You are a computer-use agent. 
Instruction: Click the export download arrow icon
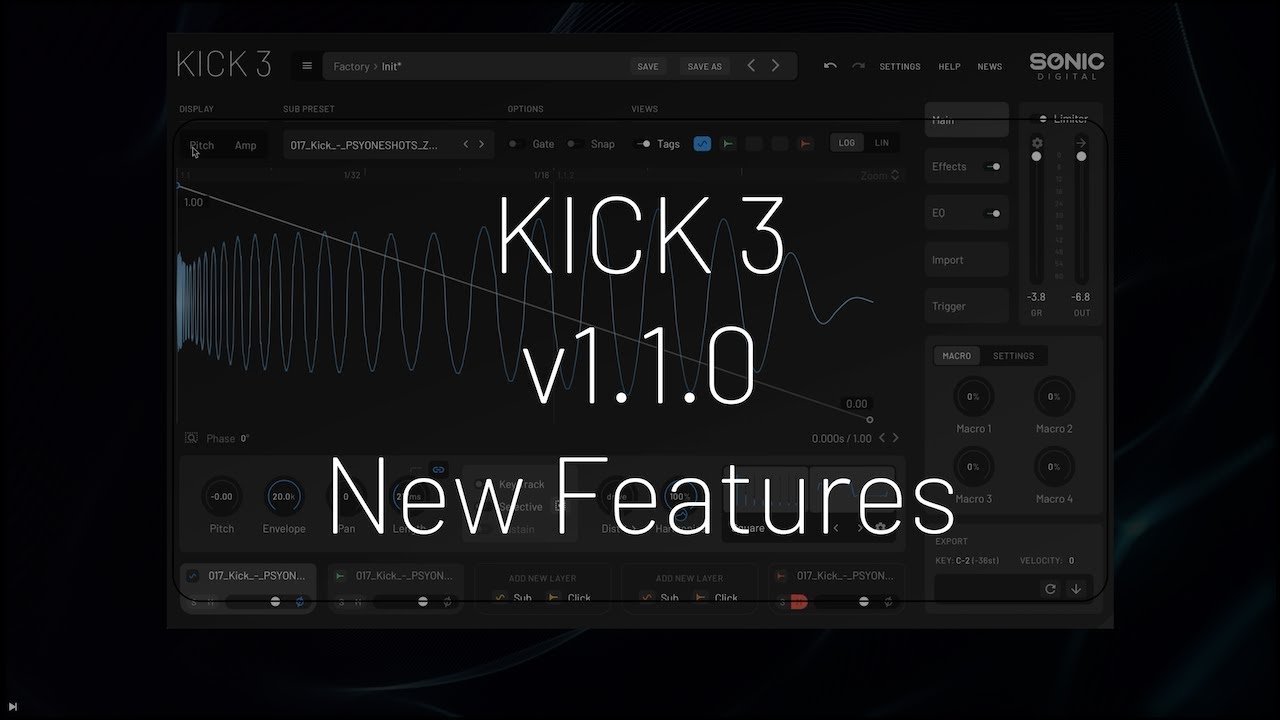pos(1076,589)
